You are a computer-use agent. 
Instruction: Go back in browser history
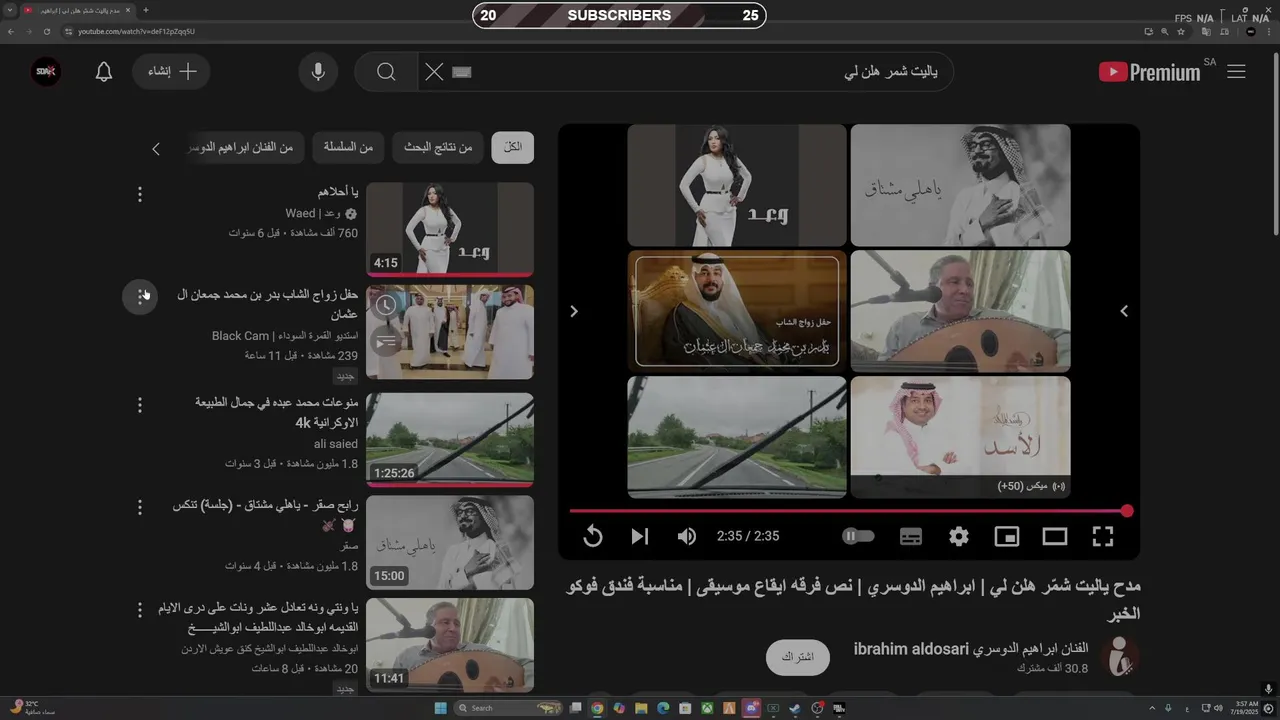11,31
